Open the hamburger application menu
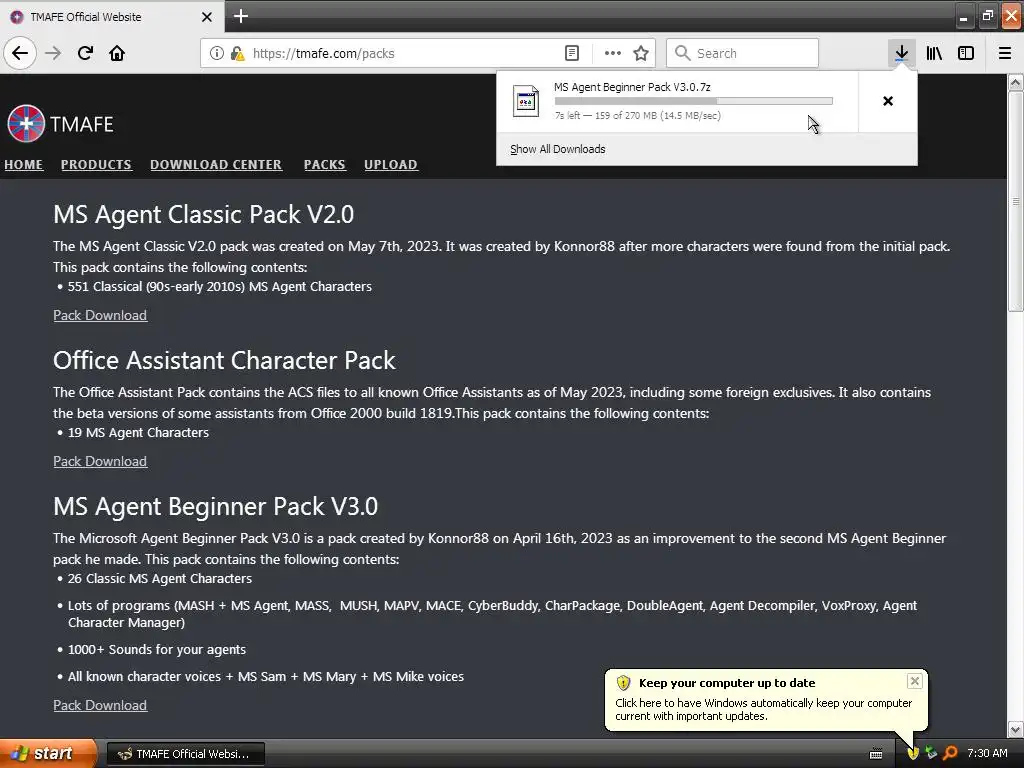This screenshot has width=1024, height=768. [x=1005, y=53]
